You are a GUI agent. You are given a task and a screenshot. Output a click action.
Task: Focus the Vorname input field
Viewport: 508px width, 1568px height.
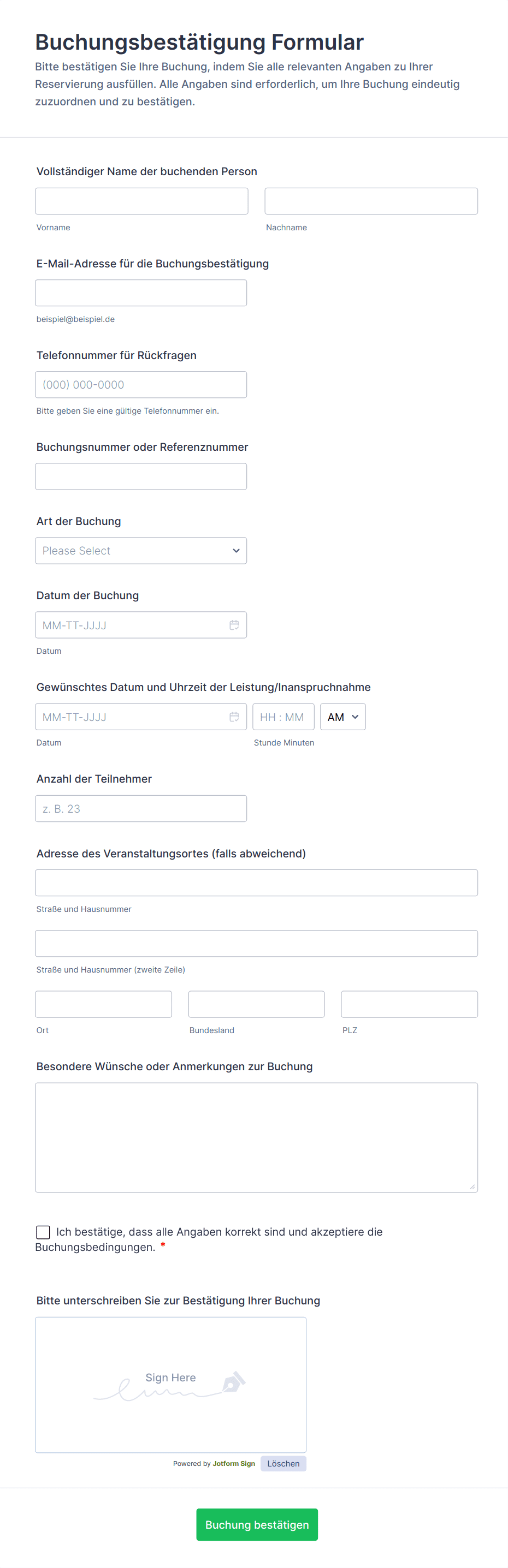(x=141, y=201)
